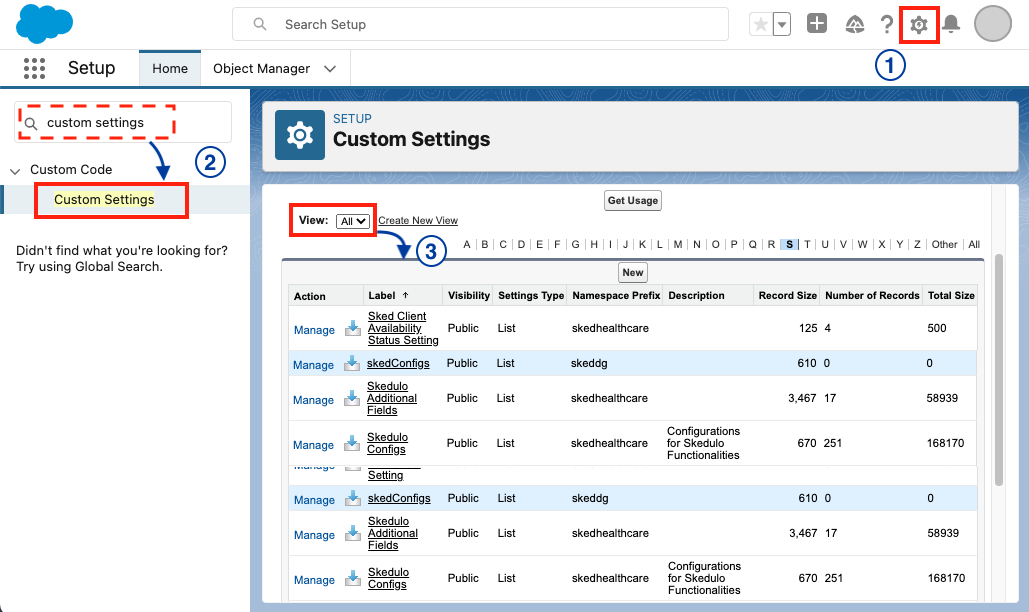Viewport: 1029px width, 612px height.
Task: Filter list by letter D
Action: 521,245
